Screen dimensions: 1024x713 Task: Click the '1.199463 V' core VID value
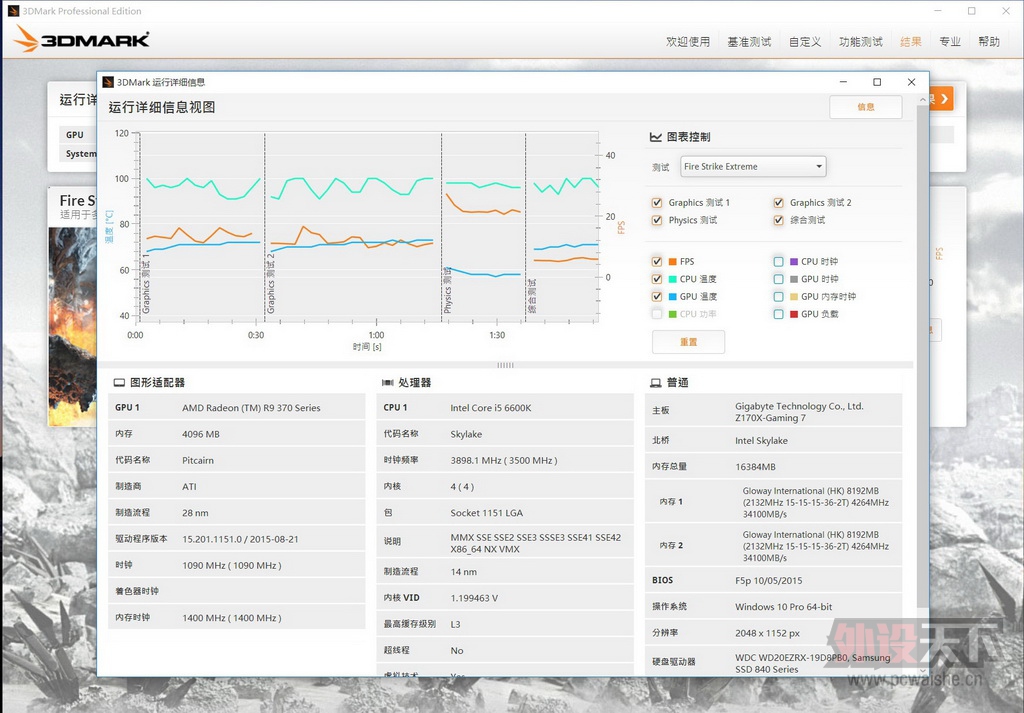(x=474, y=598)
